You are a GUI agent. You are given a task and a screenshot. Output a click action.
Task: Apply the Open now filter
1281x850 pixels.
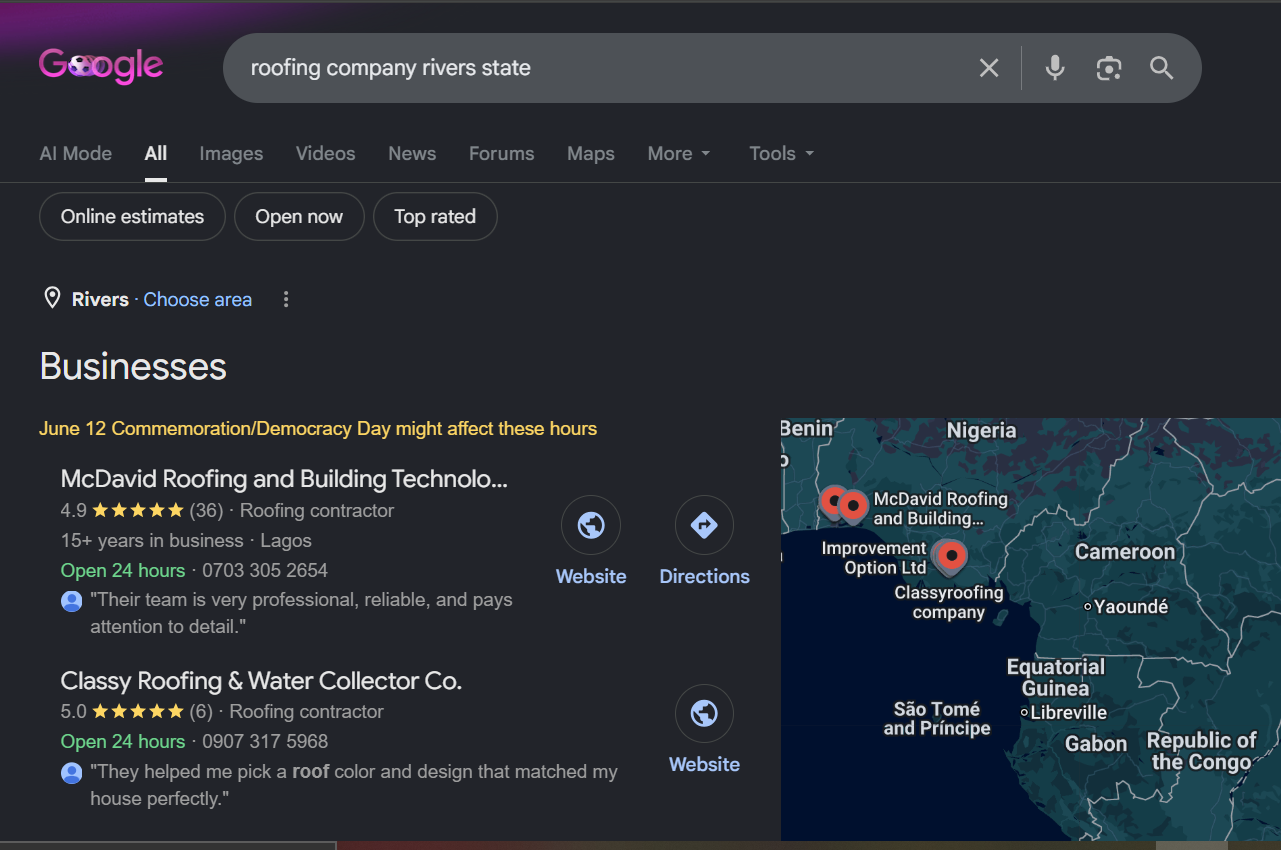pos(299,216)
